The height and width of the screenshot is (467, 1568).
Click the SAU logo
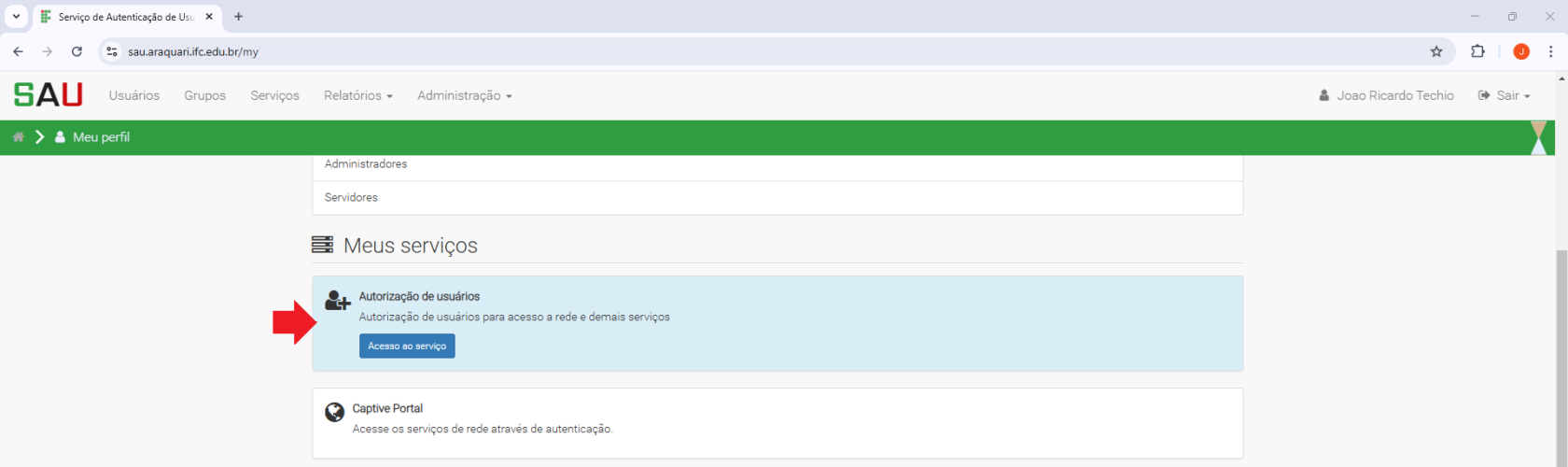48,95
